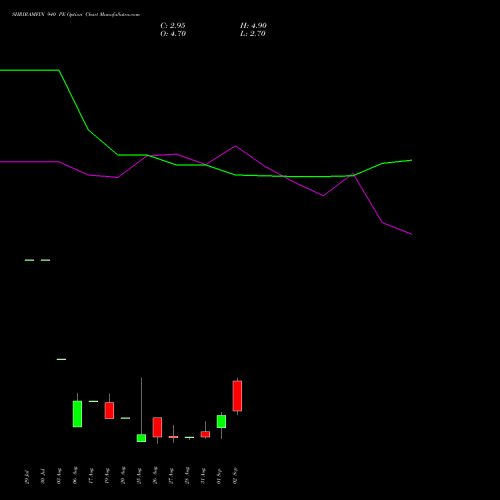Click the green line's flat top-left segment
500x500 pixels.
(x=29, y=70)
